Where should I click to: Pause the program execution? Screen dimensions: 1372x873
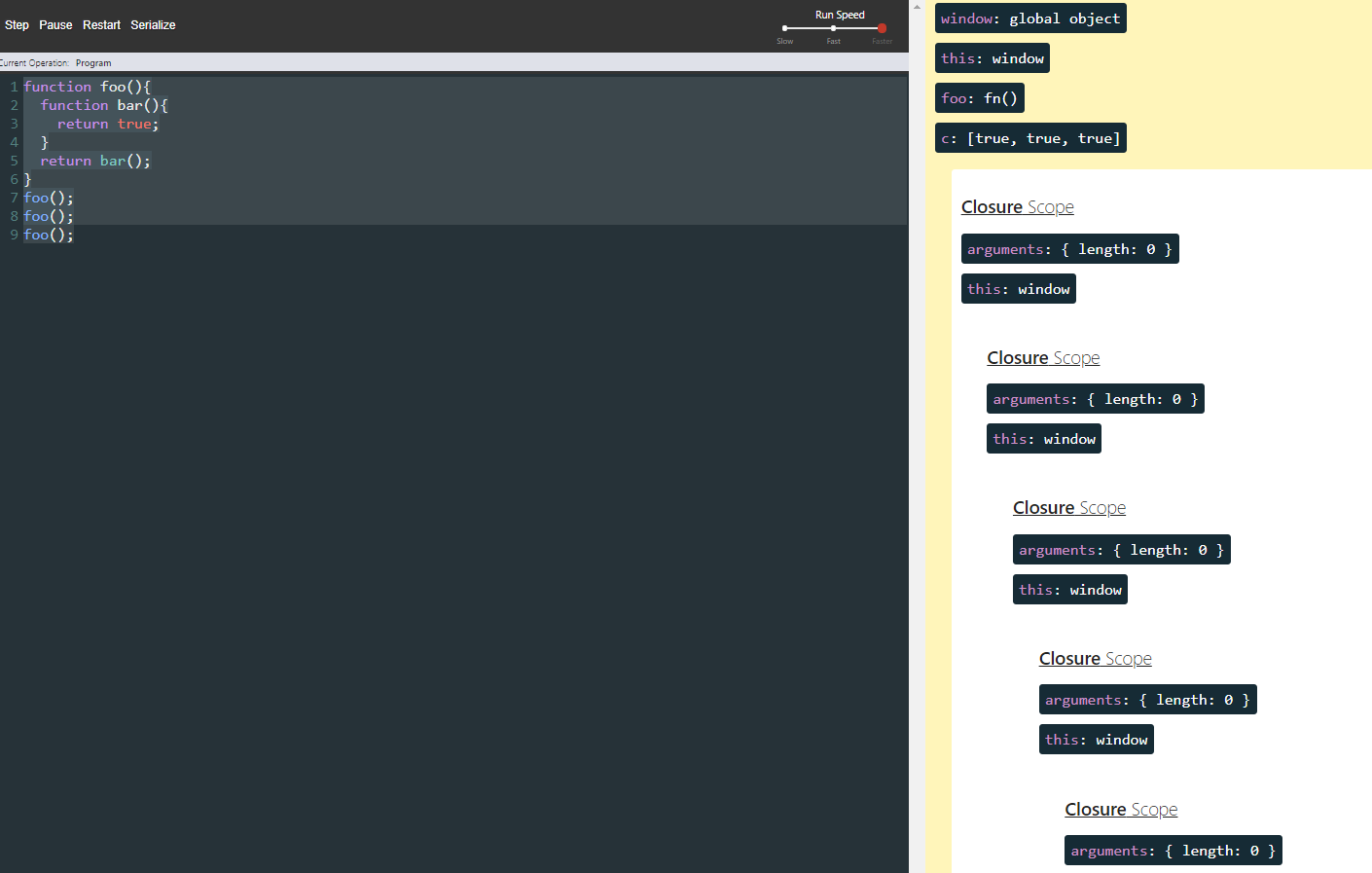pyautogui.click(x=55, y=25)
